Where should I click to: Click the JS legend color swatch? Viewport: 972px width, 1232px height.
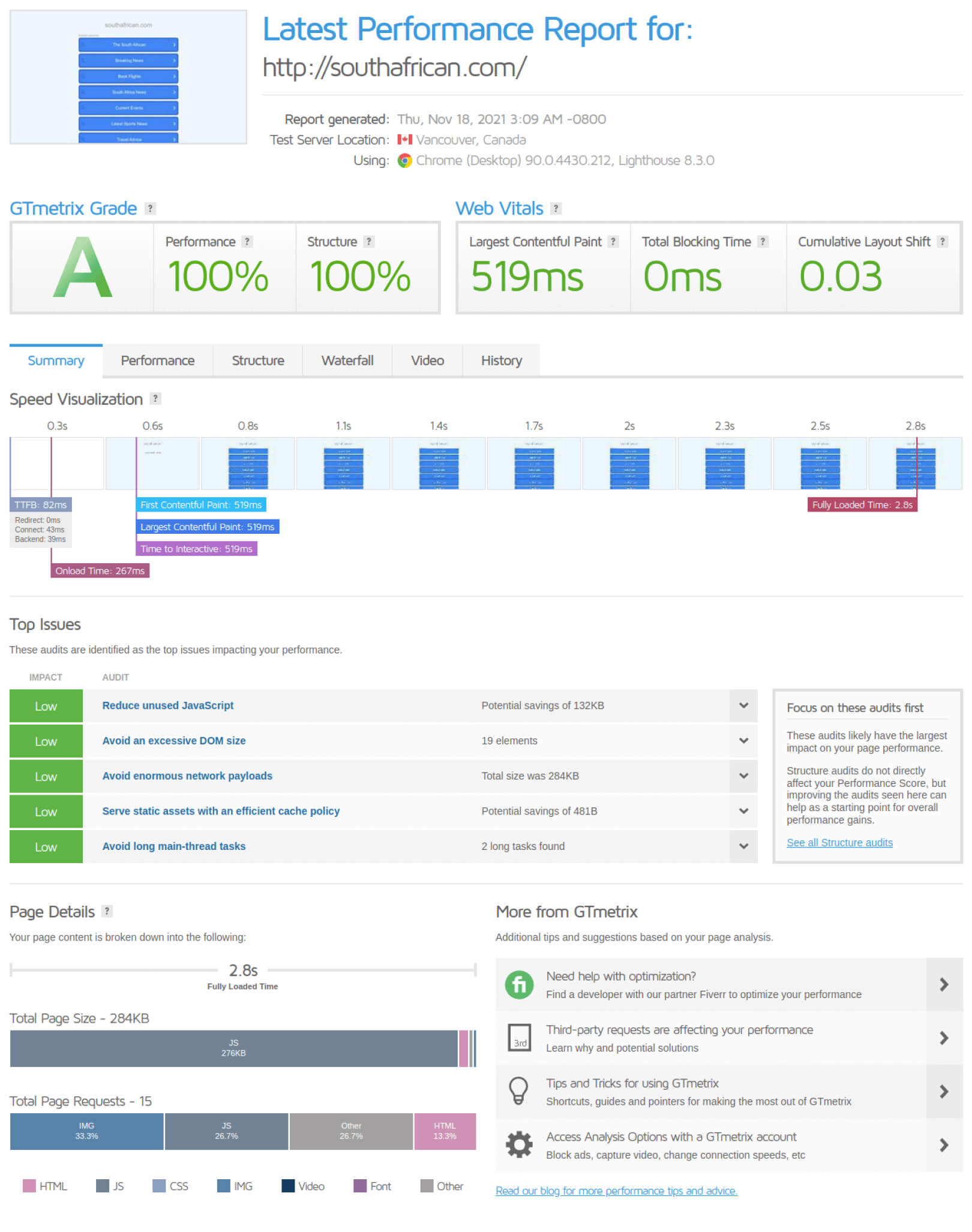(x=103, y=1186)
